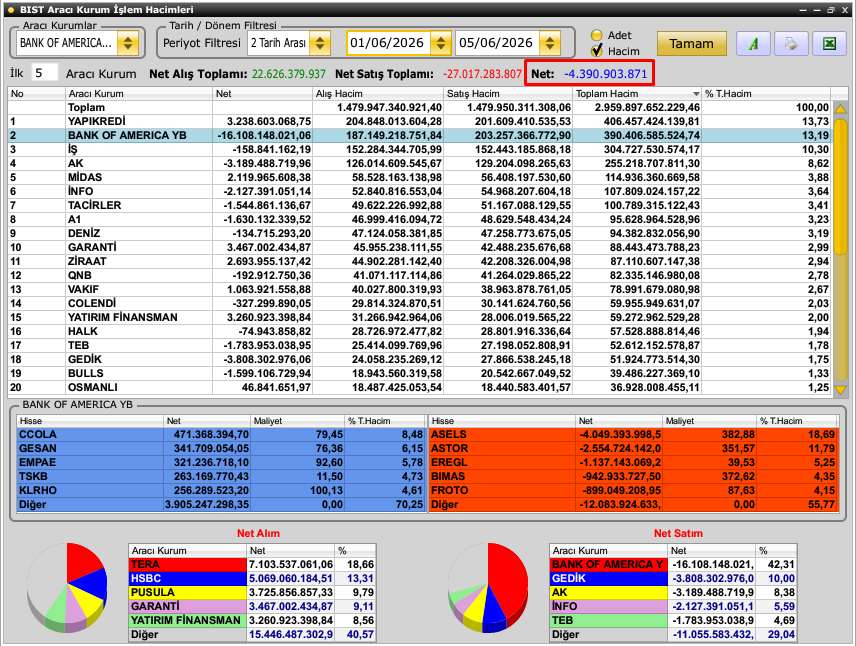The image size is (856, 646).
Task: Click the CCOLA stock in buy list
Action: click(221, 435)
